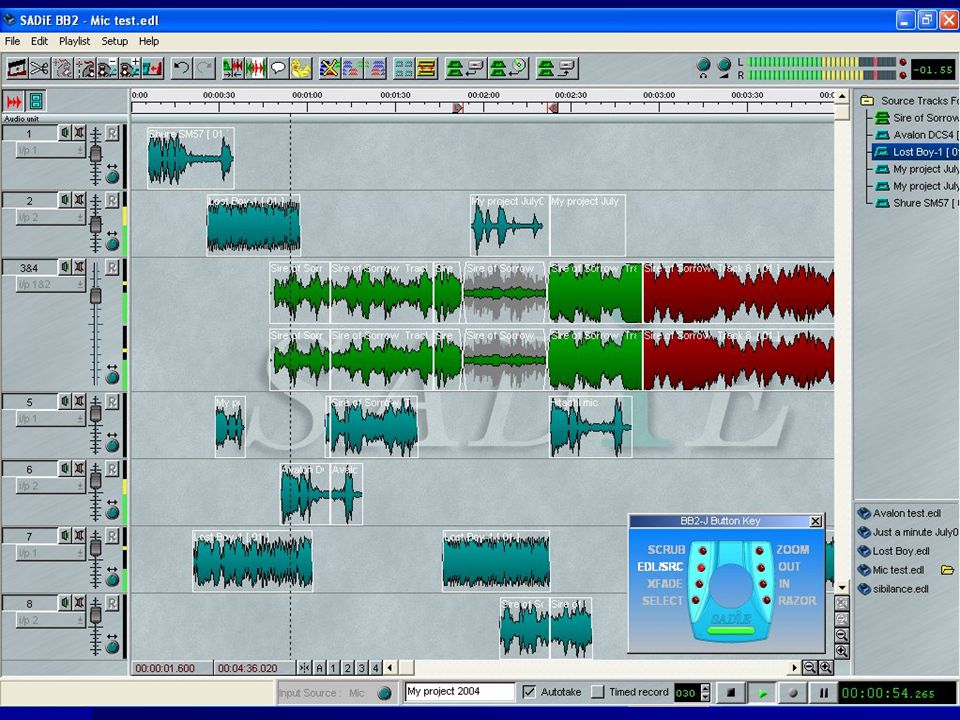Open the Help menu

149,41
